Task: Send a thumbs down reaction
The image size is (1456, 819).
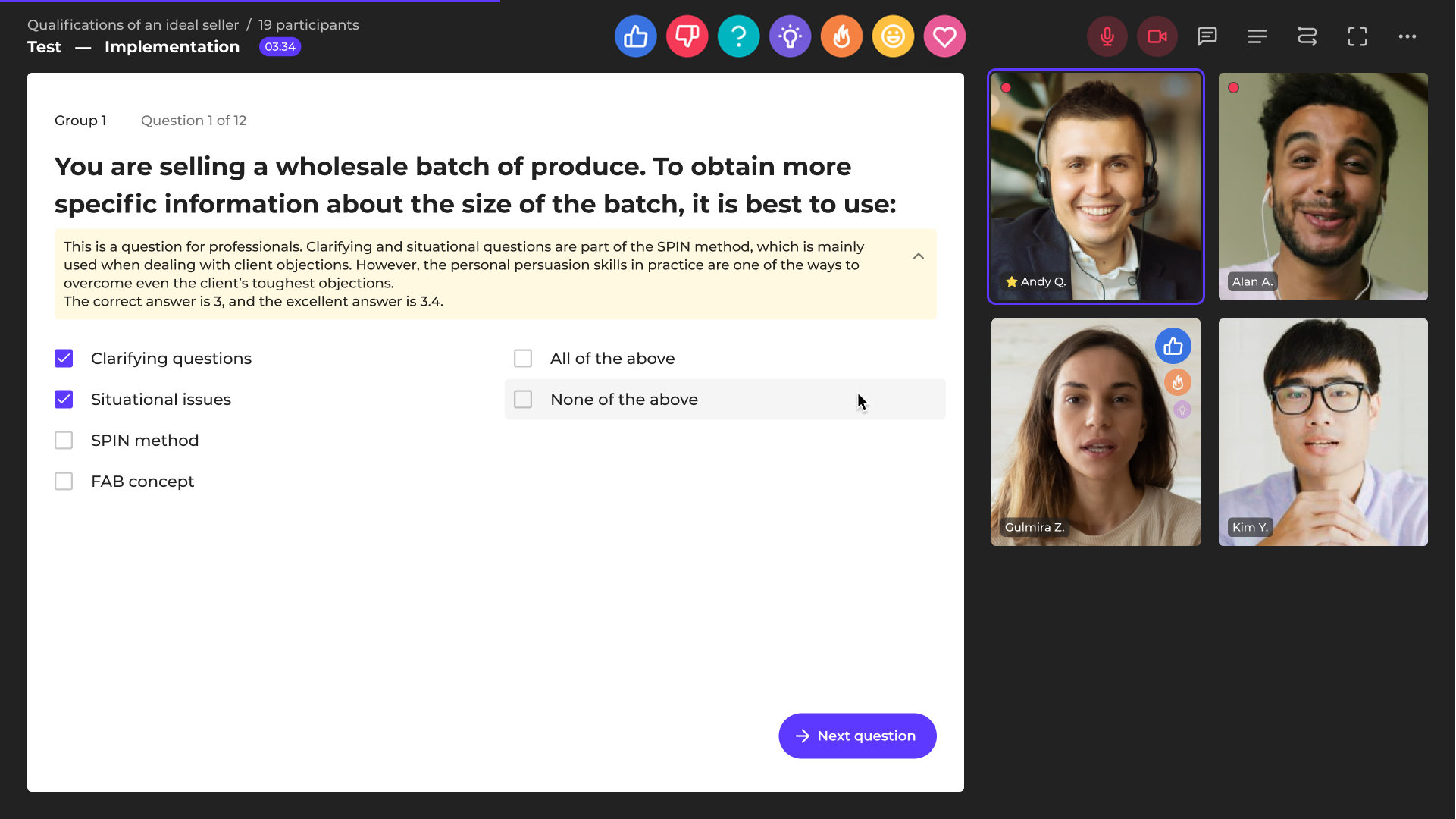Action: 687,36
